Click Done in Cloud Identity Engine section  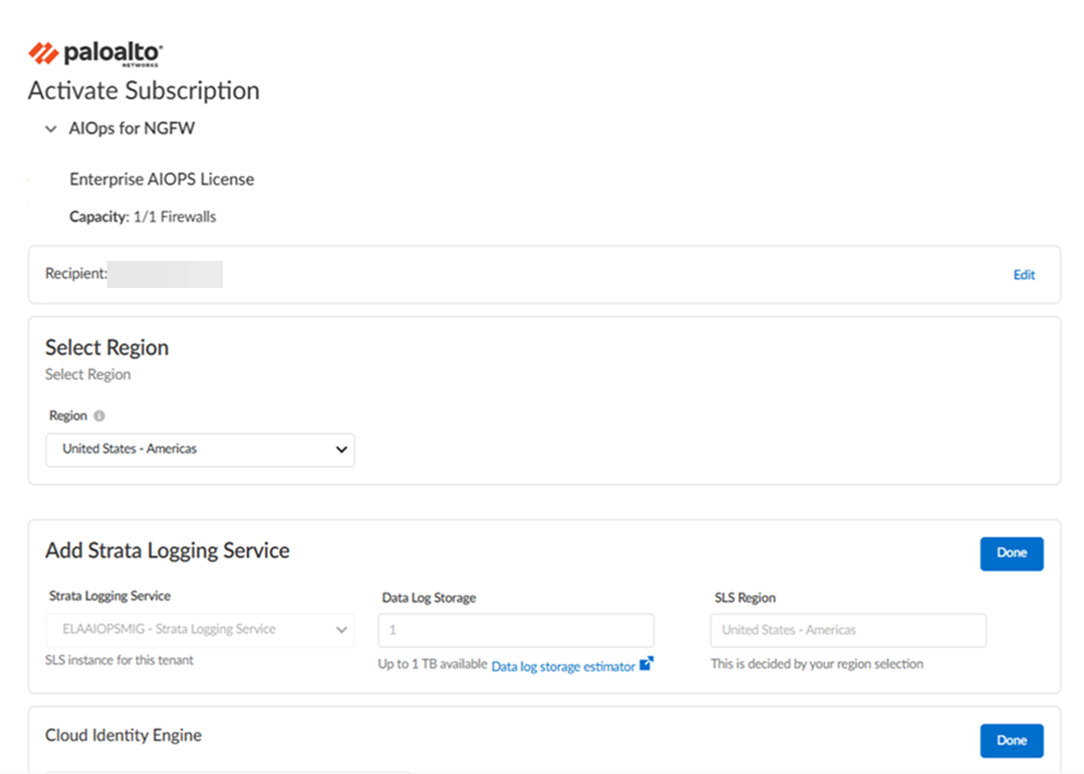pos(1011,741)
